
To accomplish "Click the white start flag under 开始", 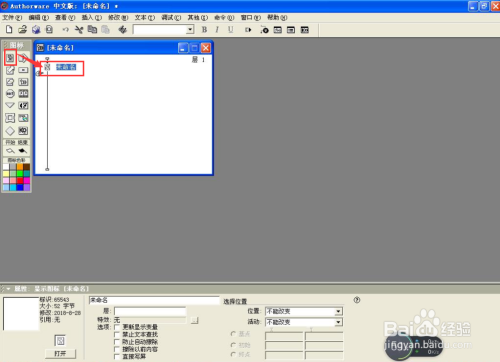I will click(x=10, y=151).
